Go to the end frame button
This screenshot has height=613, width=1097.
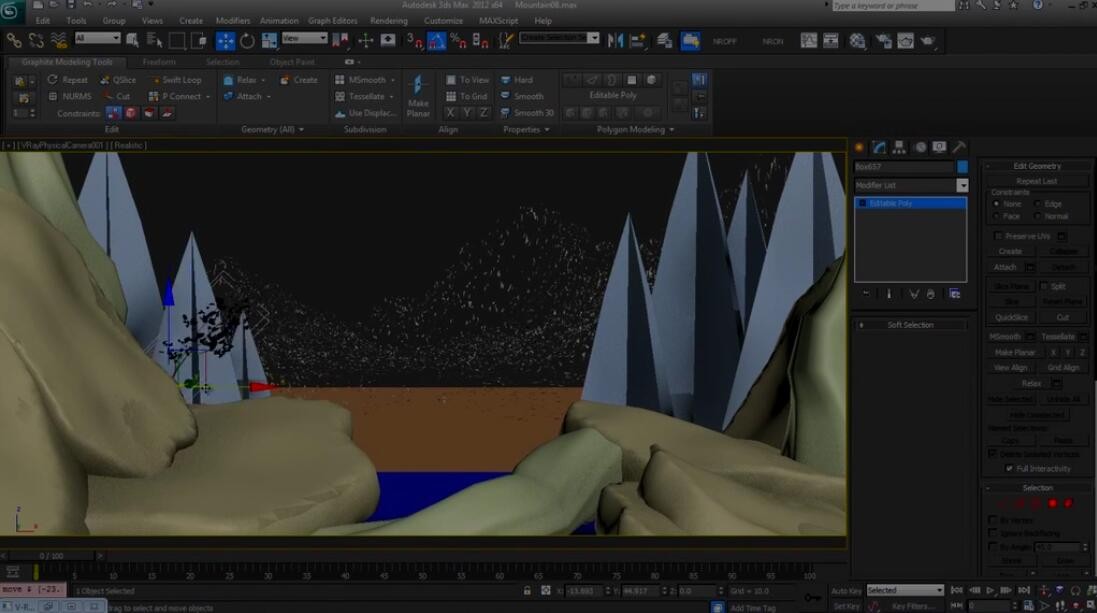[1024, 591]
